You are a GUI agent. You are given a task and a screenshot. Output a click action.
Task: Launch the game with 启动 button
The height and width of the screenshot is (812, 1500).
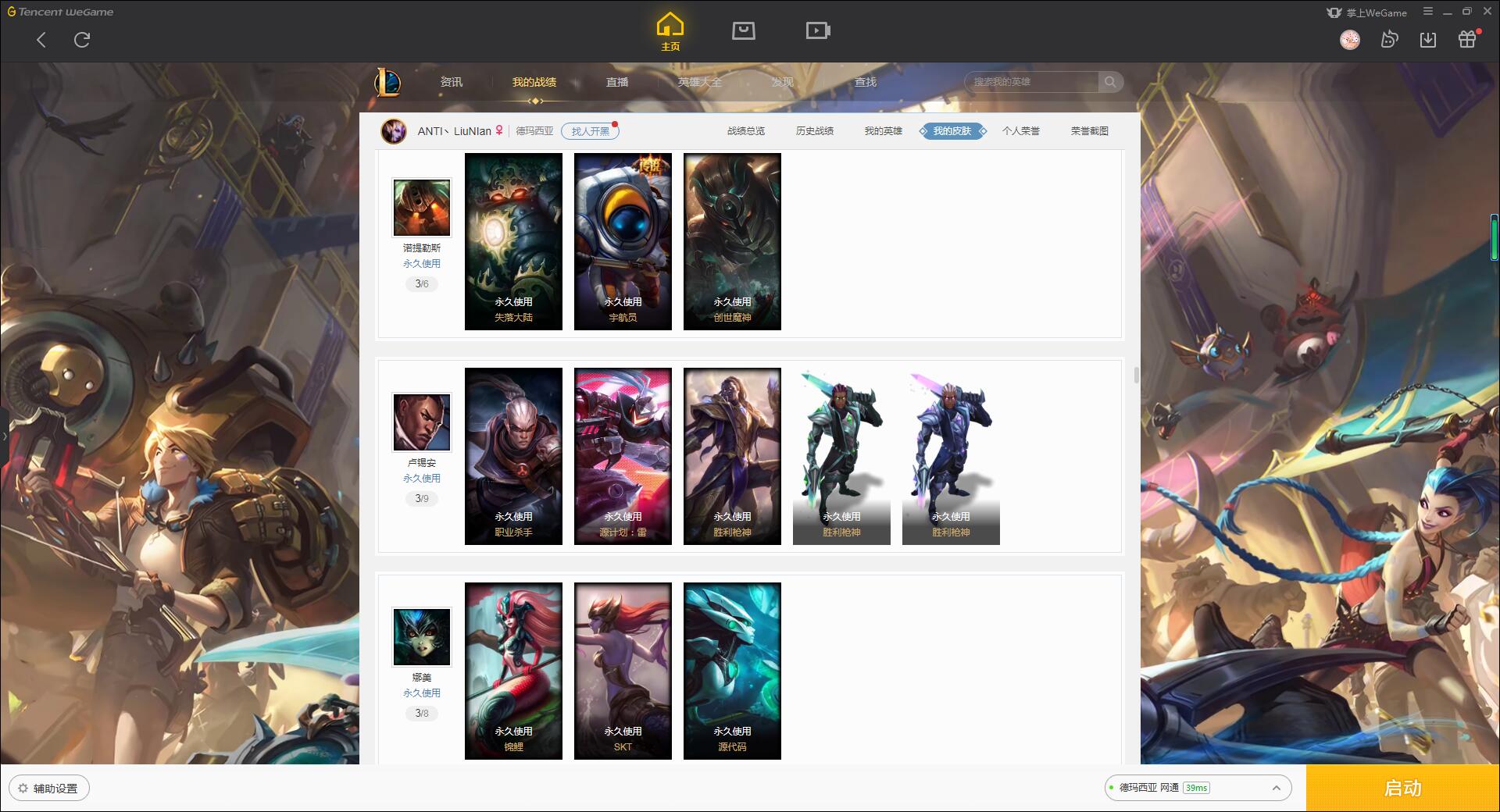click(x=1402, y=788)
